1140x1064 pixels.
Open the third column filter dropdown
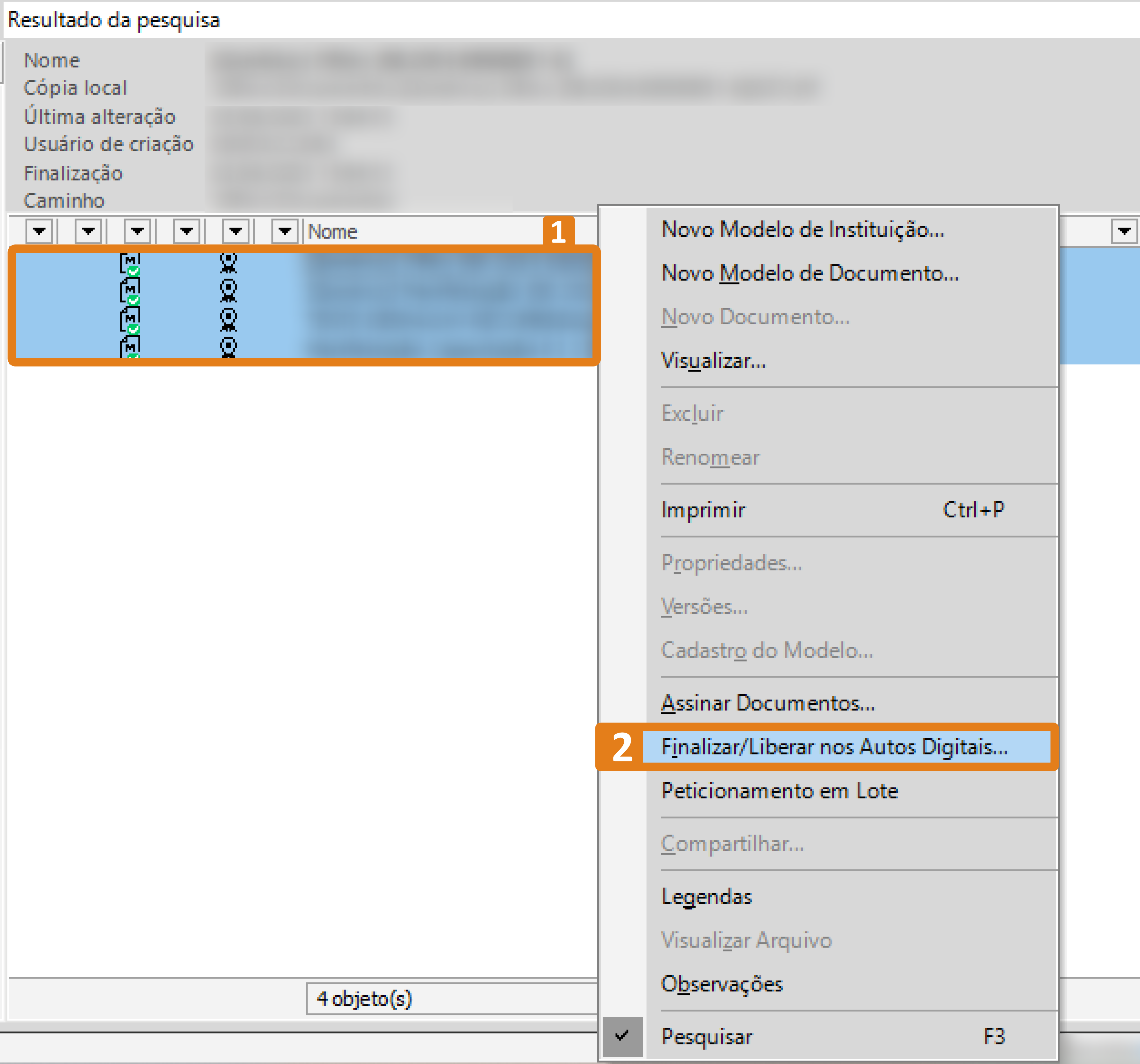point(137,231)
